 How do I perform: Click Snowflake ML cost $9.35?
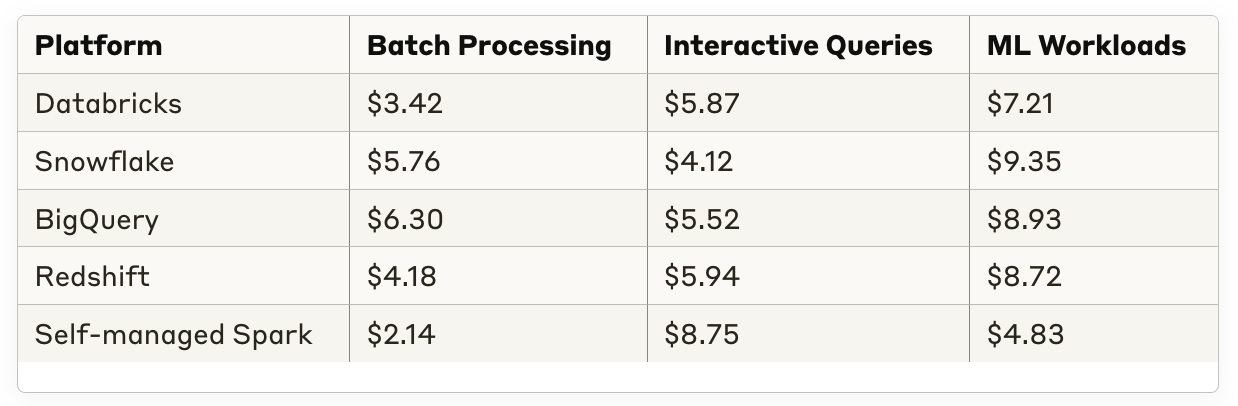tap(1023, 162)
